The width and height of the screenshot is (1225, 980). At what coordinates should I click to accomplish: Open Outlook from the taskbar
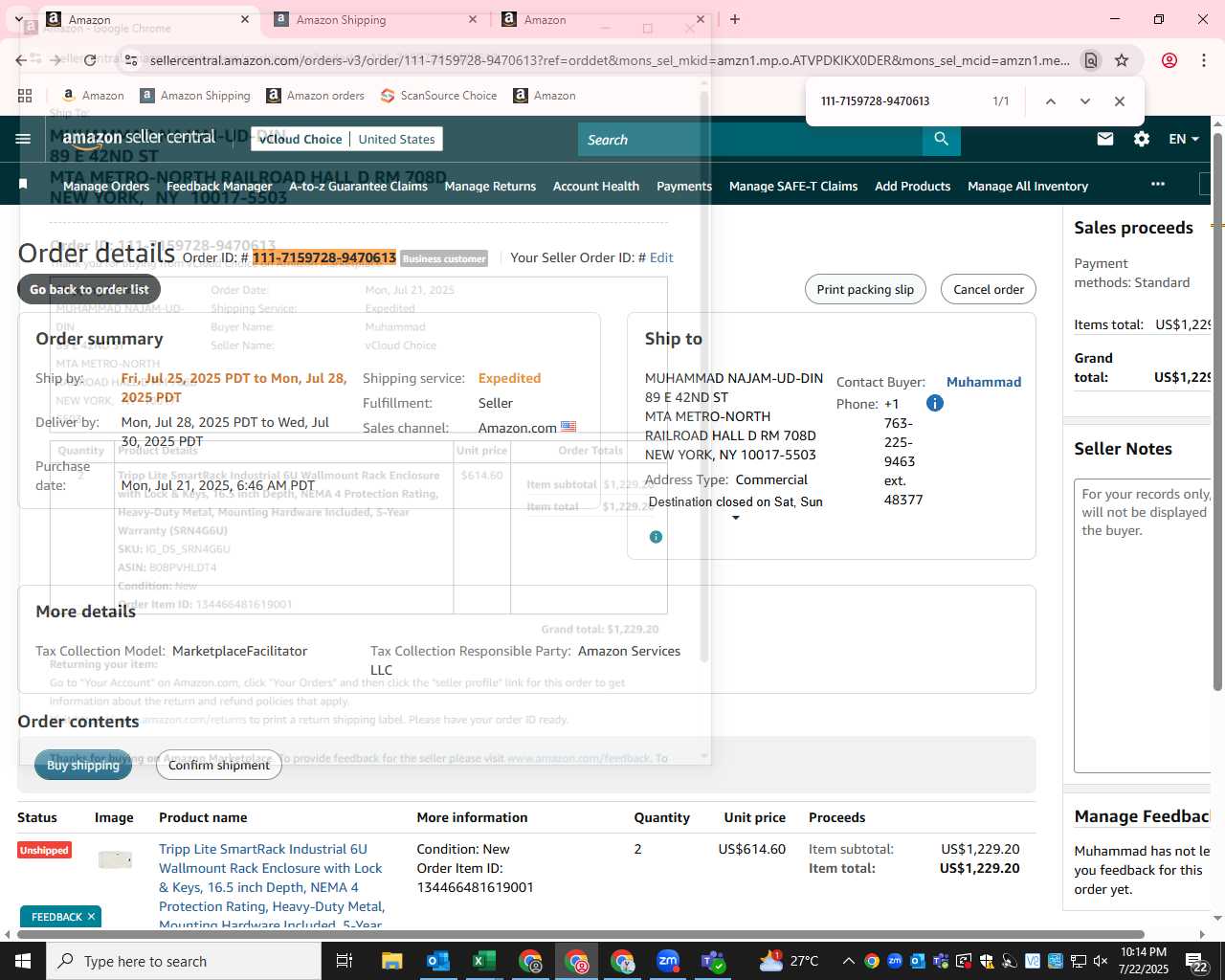[x=438, y=961]
